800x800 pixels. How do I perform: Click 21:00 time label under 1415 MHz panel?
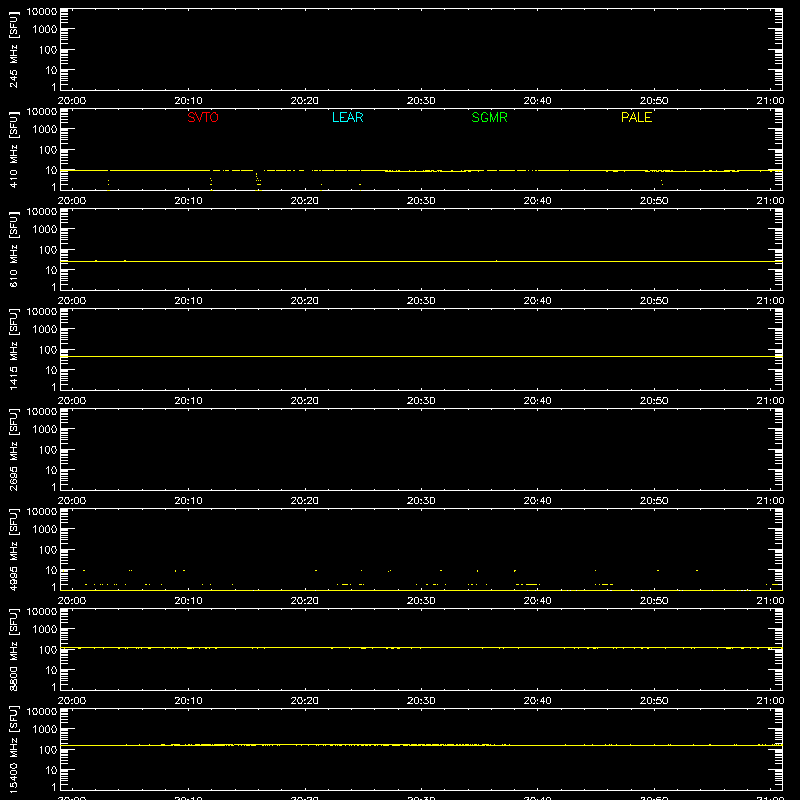tap(770, 401)
